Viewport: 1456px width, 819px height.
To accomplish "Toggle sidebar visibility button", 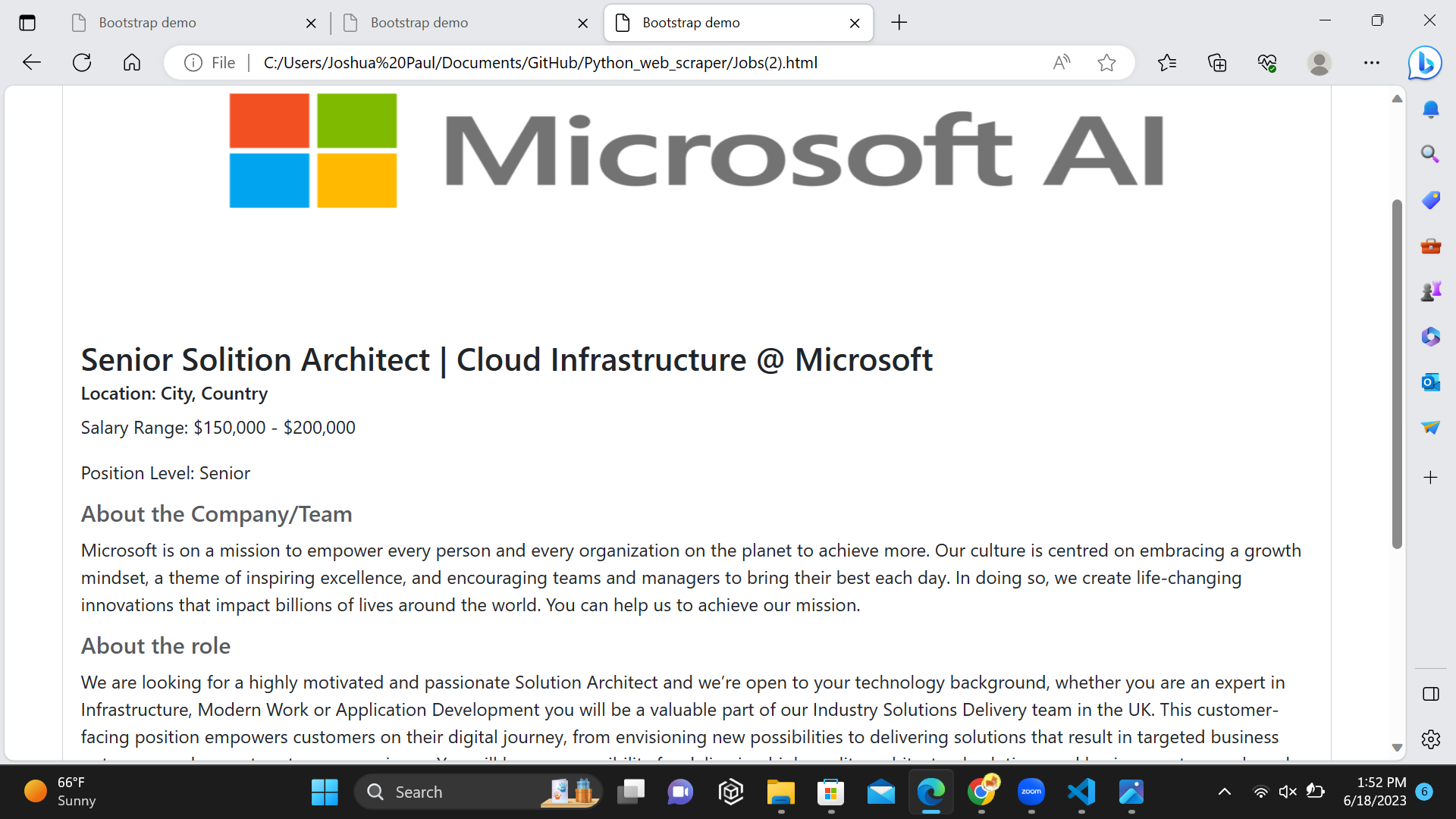I will coord(1430,694).
